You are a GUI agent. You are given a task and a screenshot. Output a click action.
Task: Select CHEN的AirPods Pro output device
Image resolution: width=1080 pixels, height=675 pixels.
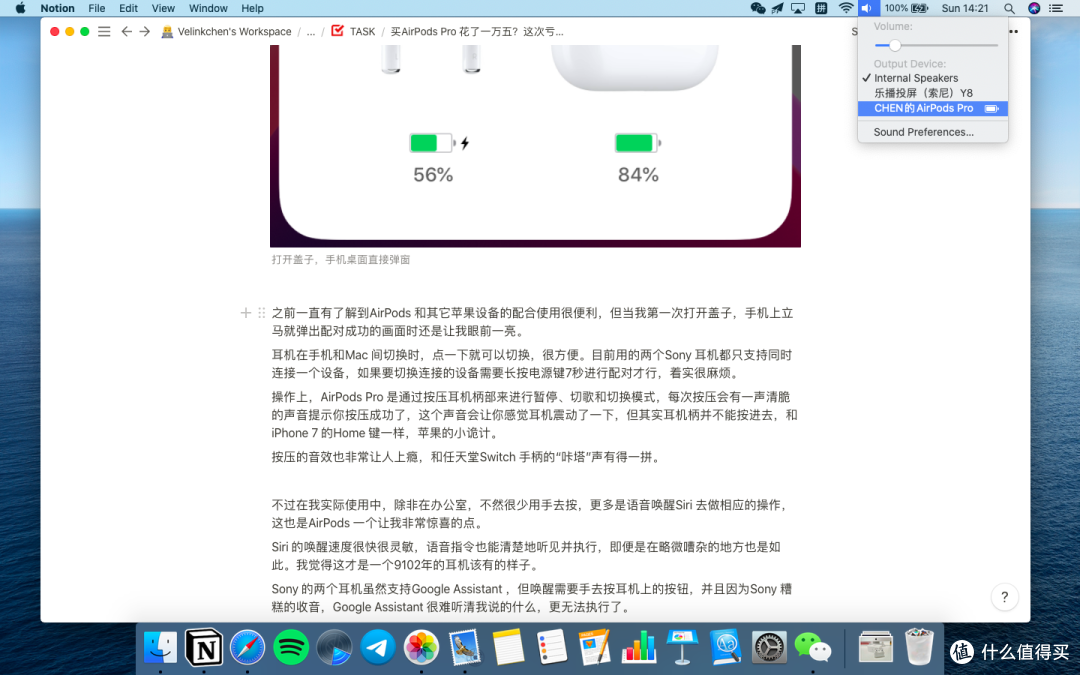[x=933, y=108]
